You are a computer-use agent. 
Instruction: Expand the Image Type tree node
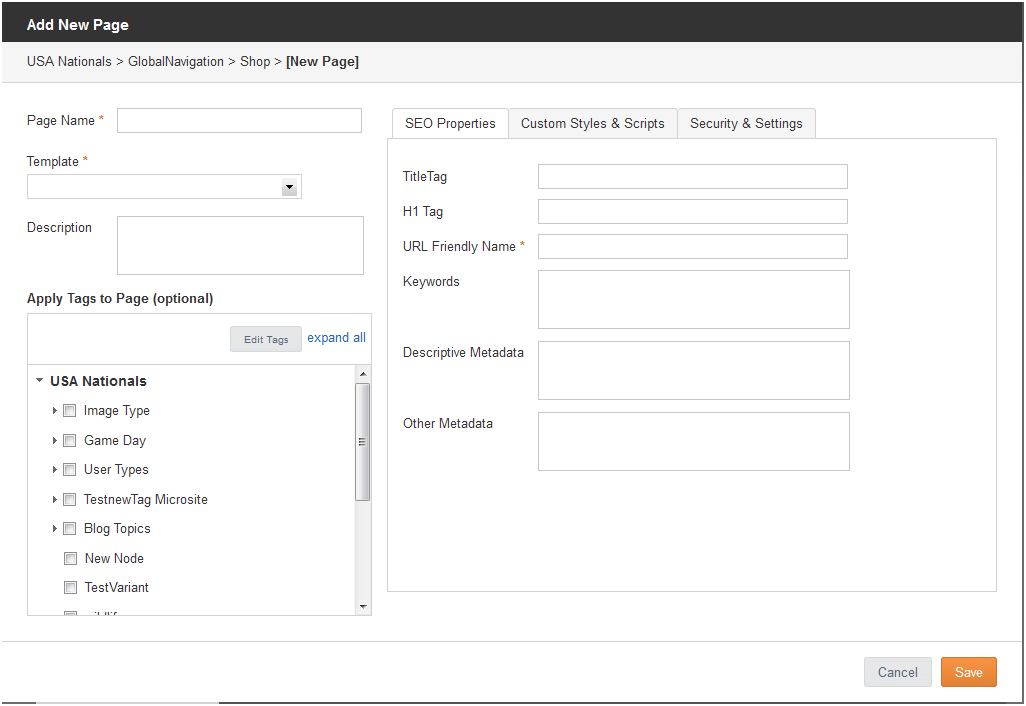tap(54, 411)
